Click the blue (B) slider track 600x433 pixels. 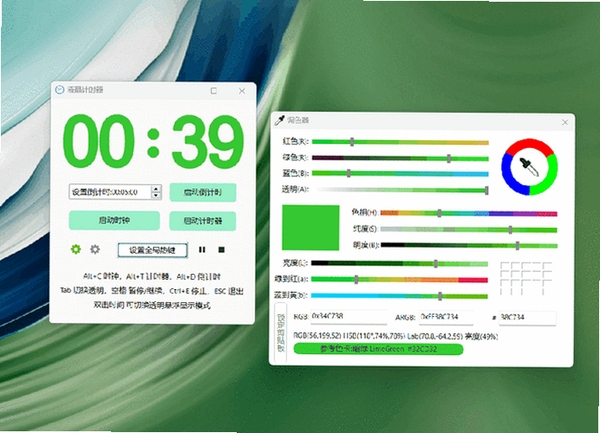click(400, 174)
